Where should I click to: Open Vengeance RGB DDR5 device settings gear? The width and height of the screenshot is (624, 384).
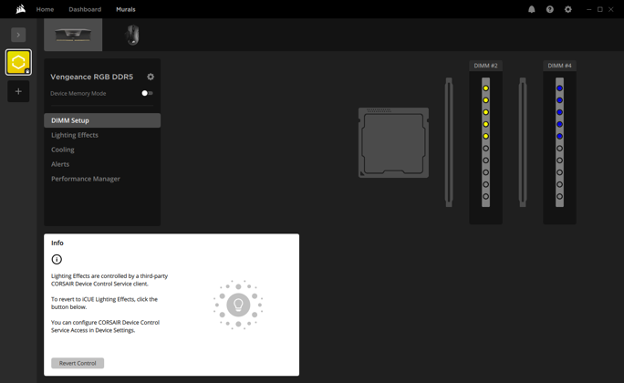click(x=150, y=76)
